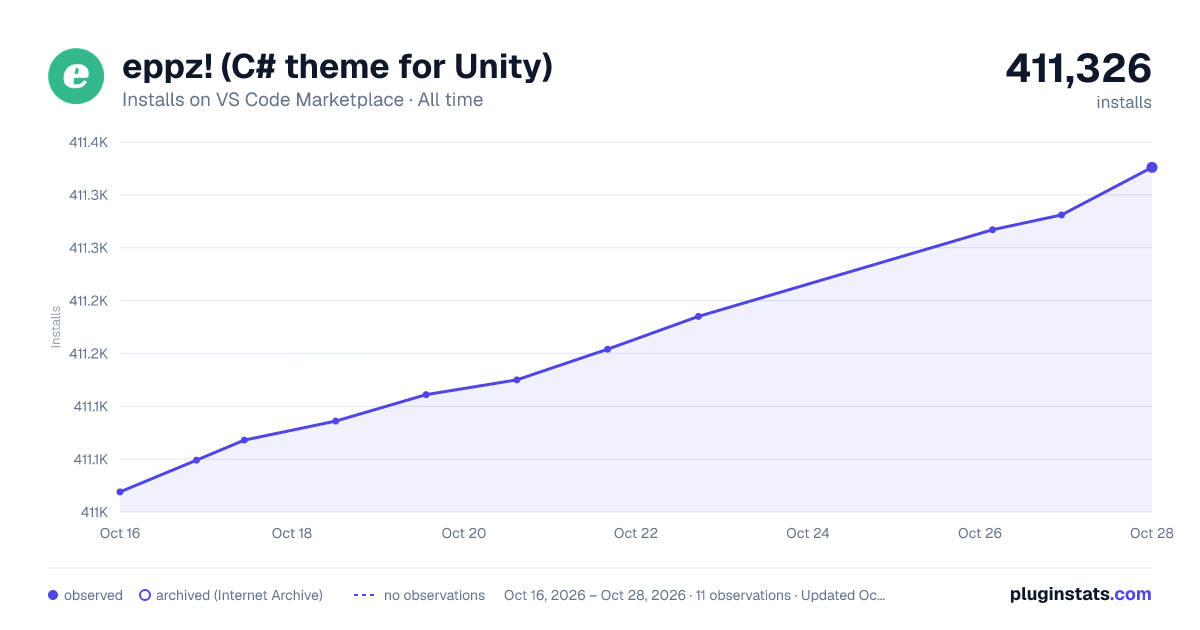1200x630 pixels.
Task: Select the data point between Oct 17 and Oct 18
Action: click(244, 440)
